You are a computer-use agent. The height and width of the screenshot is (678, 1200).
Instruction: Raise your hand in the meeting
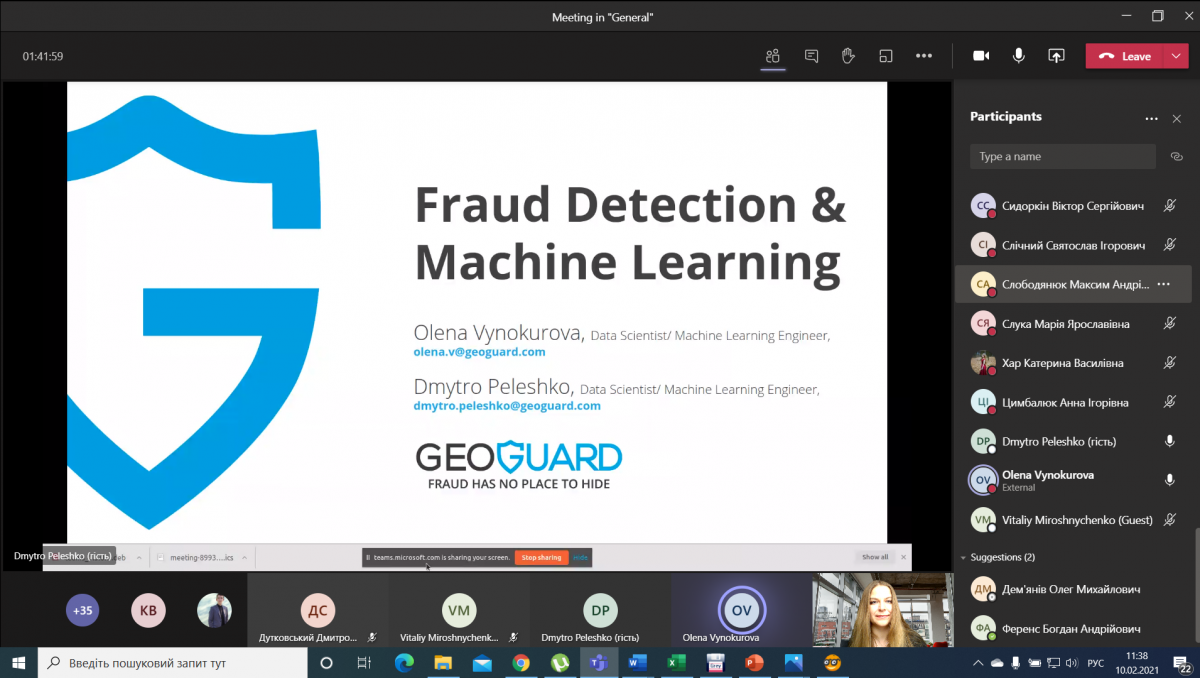848,56
